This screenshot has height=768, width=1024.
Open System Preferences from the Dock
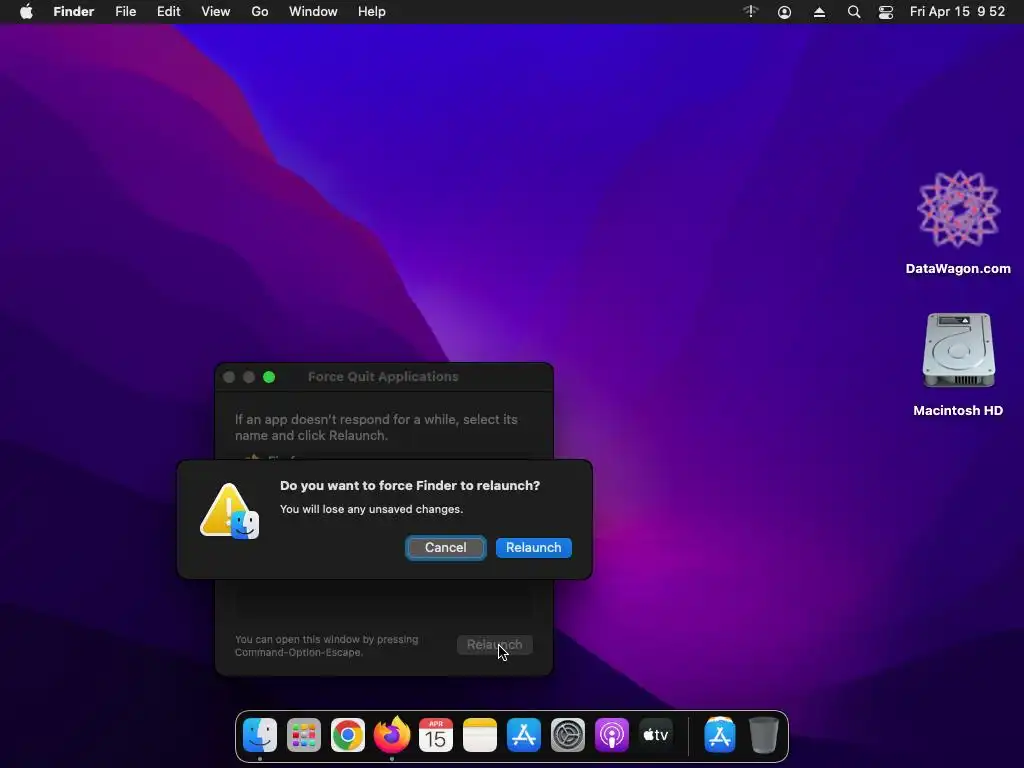pos(568,735)
